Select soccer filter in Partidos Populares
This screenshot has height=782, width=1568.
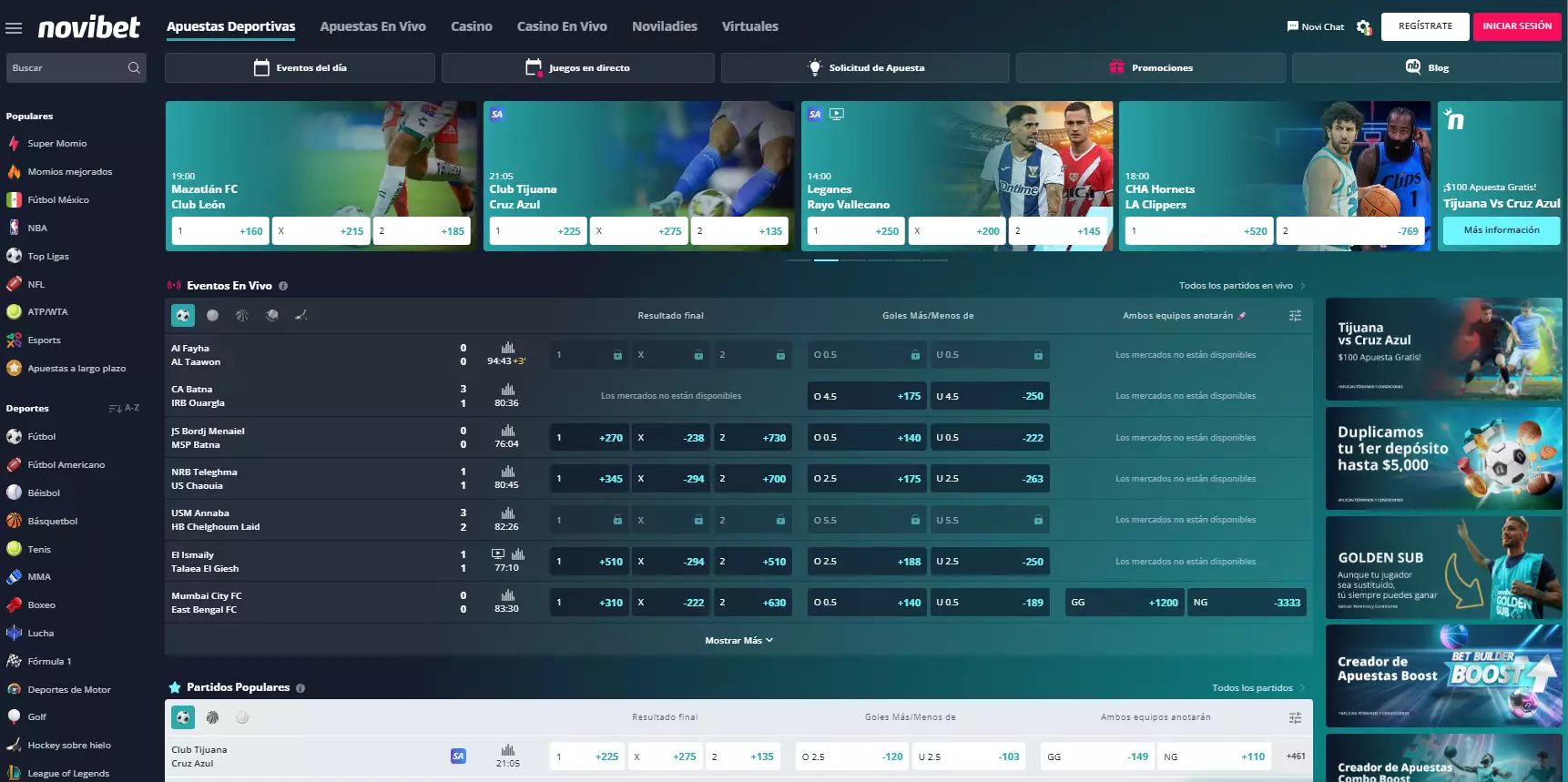click(x=183, y=718)
